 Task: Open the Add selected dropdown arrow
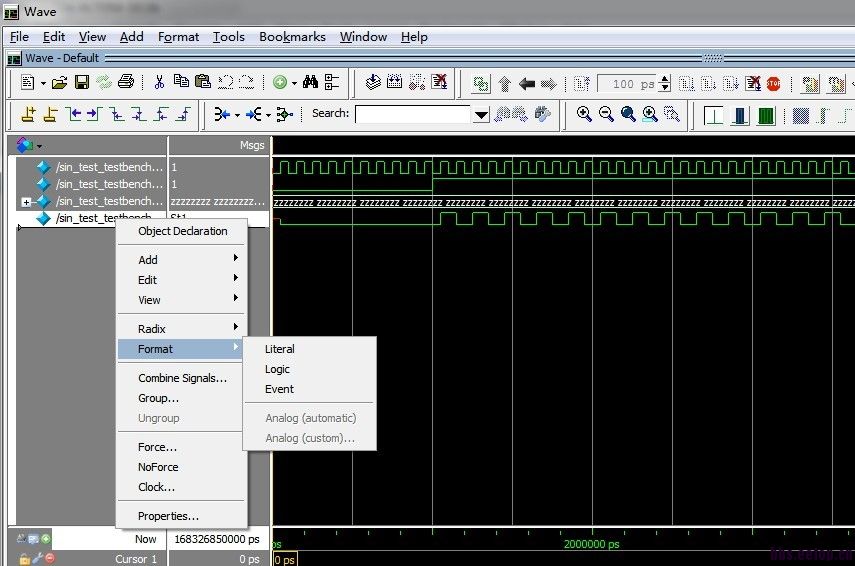294,83
